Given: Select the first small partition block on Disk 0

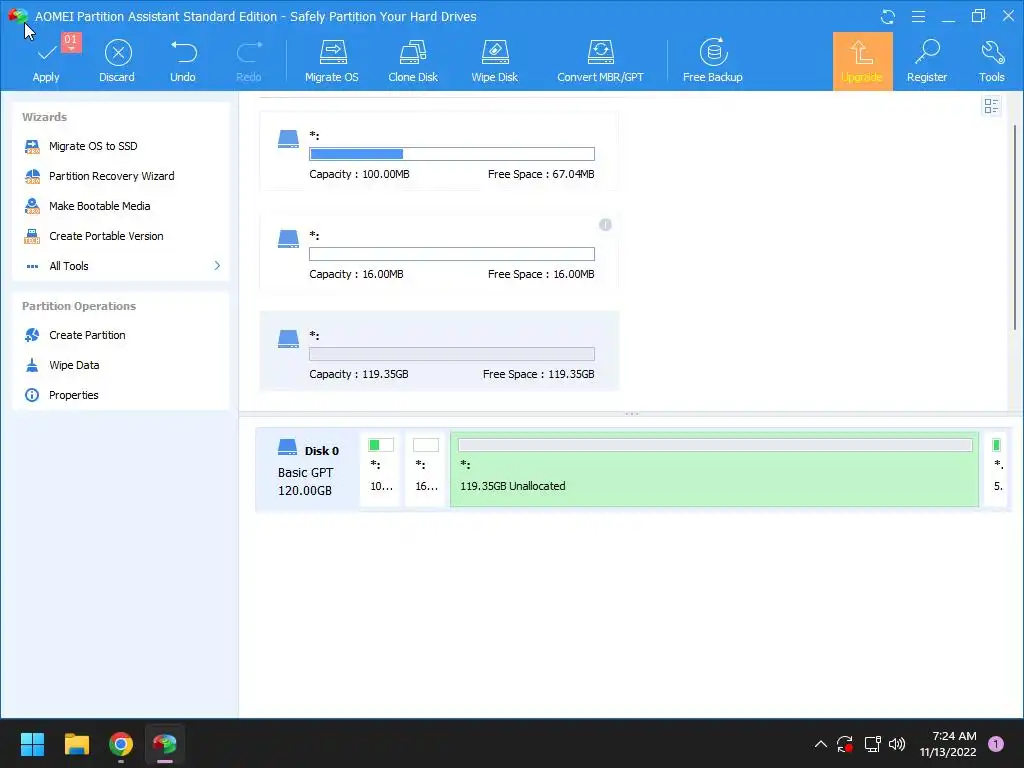Looking at the screenshot, I should click(x=381, y=469).
